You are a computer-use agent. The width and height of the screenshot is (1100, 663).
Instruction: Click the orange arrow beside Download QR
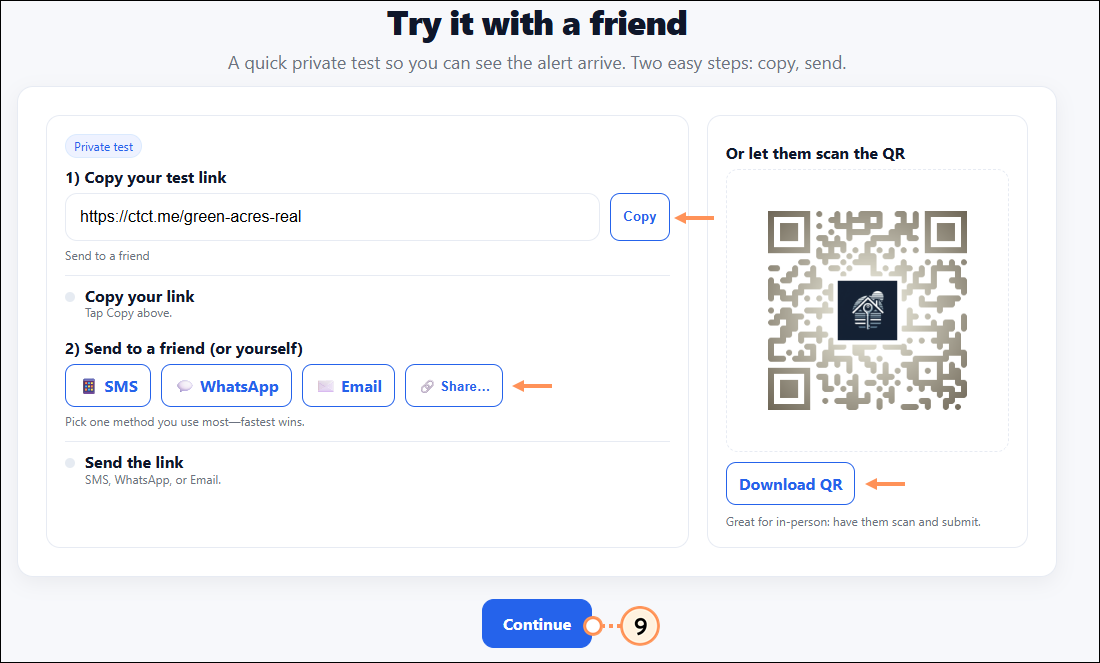click(x=885, y=484)
